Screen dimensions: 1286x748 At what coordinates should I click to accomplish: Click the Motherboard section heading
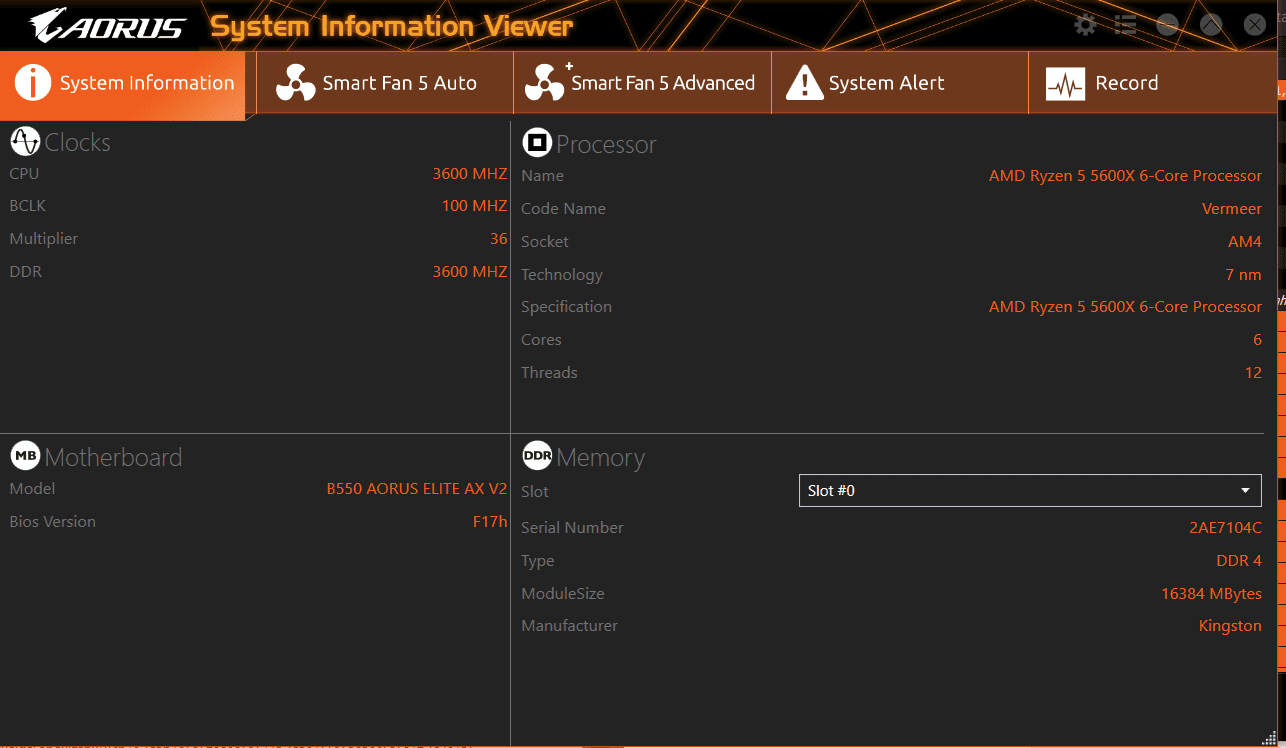pyautogui.click(x=113, y=457)
